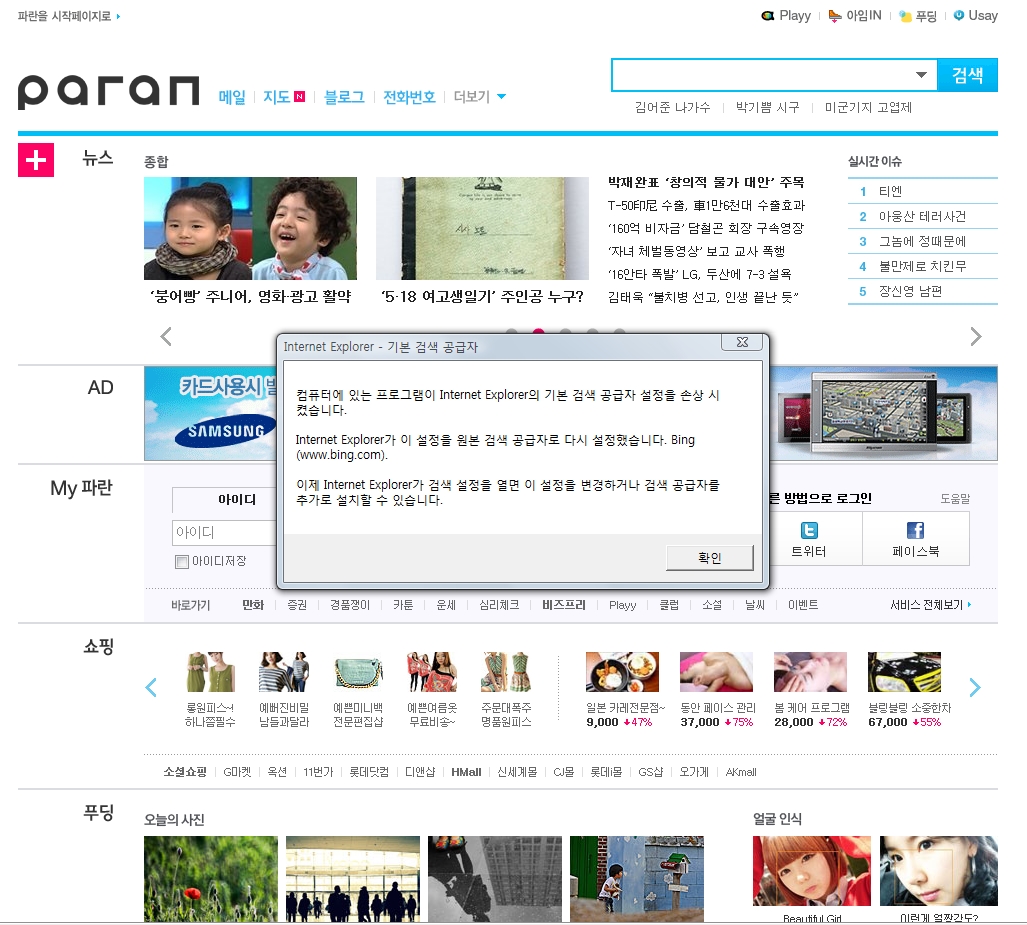Open the Usay service icon

click(x=959, y=15)
